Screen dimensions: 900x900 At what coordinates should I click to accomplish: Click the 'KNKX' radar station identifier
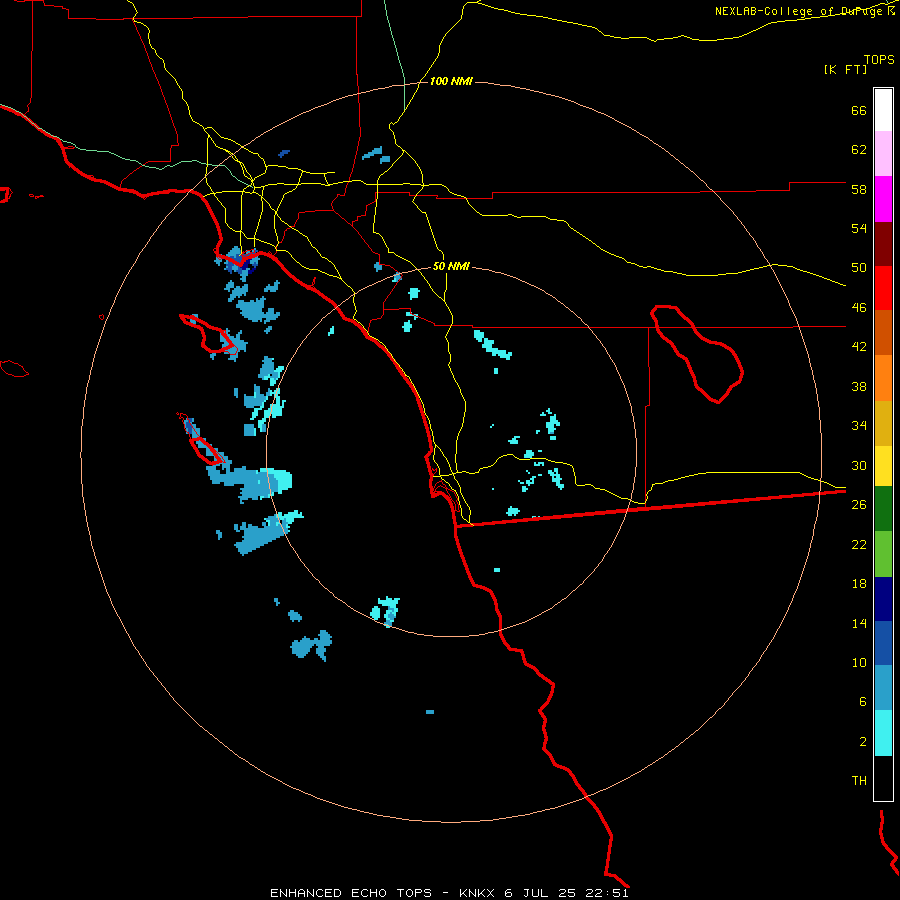click(476, 893)
